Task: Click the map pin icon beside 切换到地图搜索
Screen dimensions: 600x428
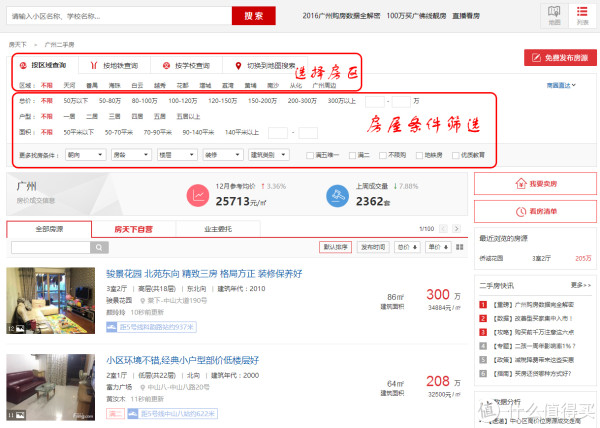Action: 238,66
